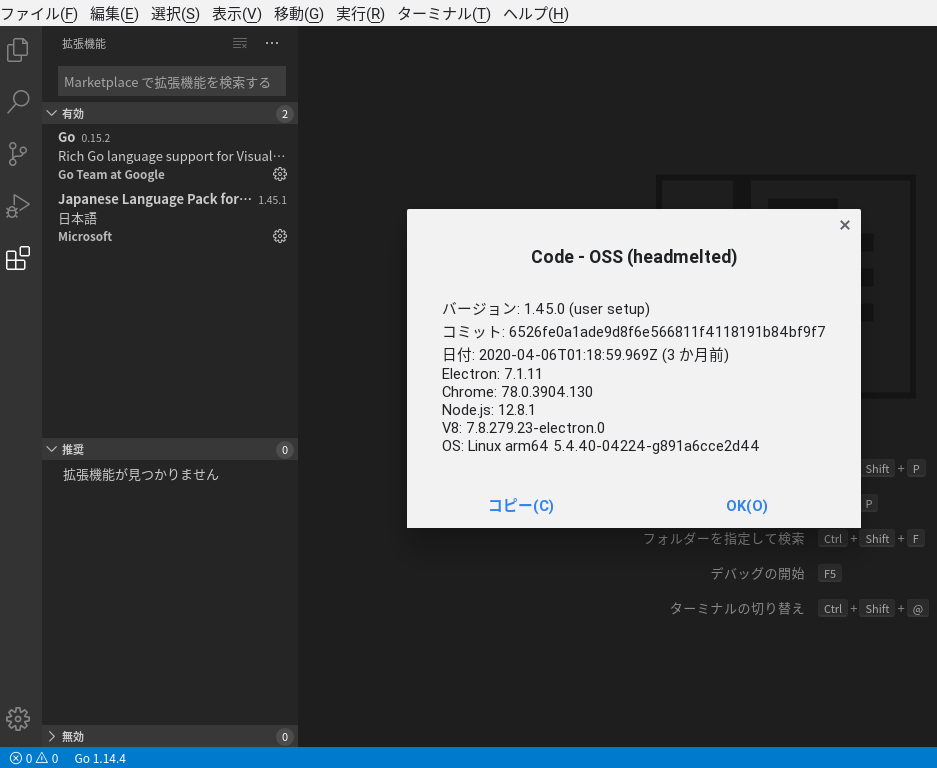The image size is (937, 768).
Task: Open the 選択(S) menu
Action: pos(175,14)
